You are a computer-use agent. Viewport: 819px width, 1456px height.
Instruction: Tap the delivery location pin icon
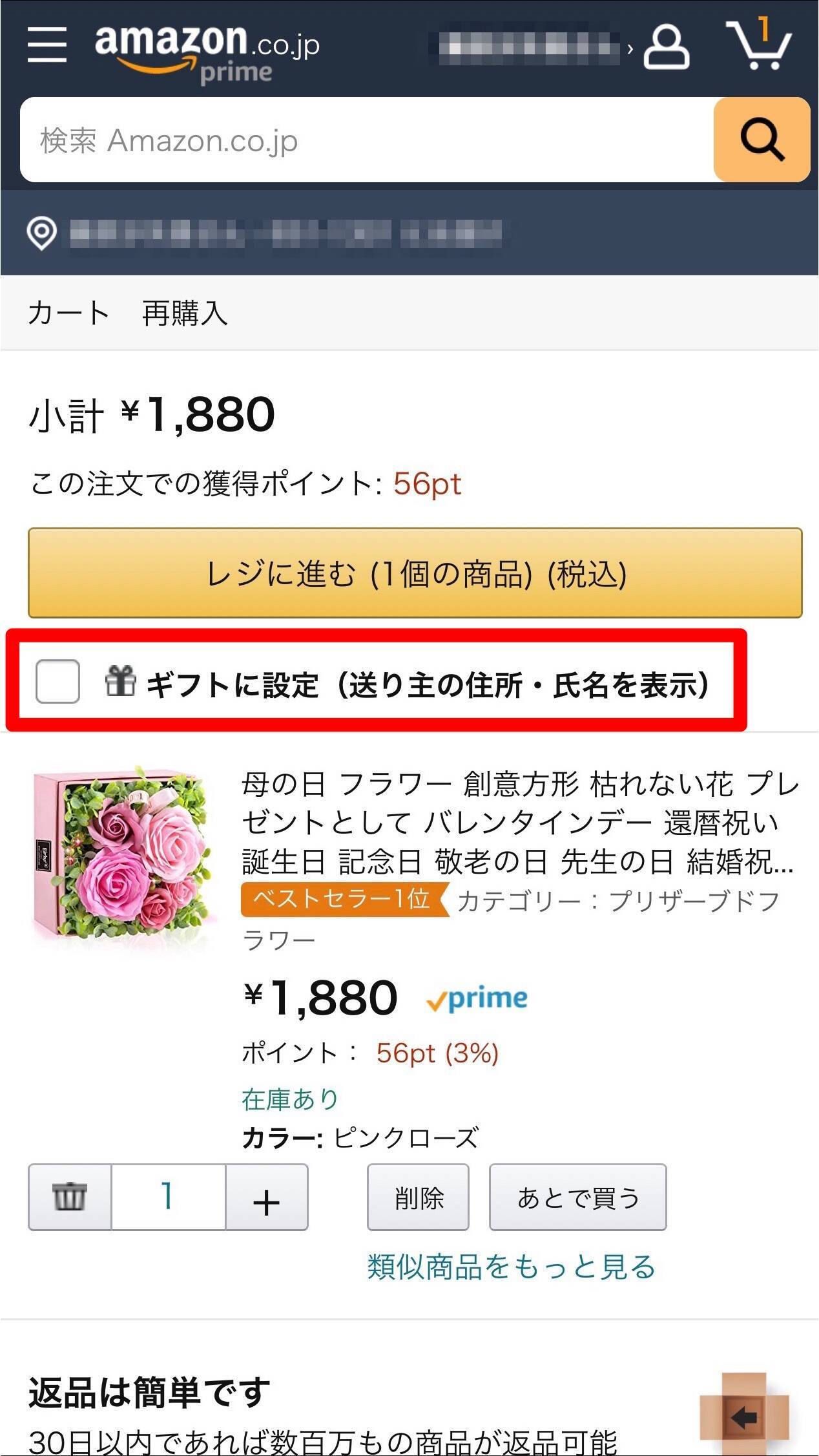(x=41, y=233)
